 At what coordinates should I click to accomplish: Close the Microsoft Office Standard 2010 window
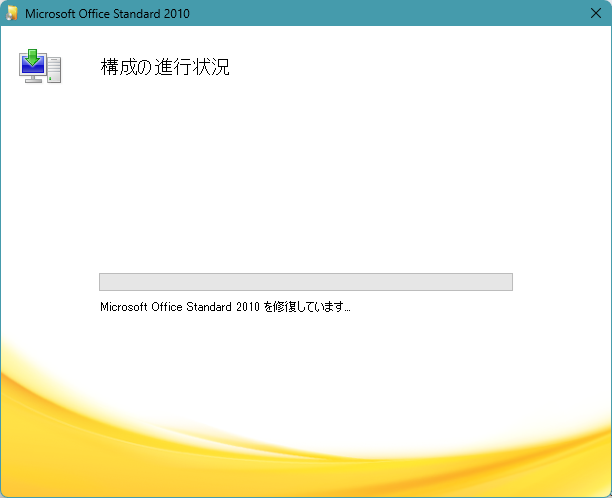click(596, 13)
